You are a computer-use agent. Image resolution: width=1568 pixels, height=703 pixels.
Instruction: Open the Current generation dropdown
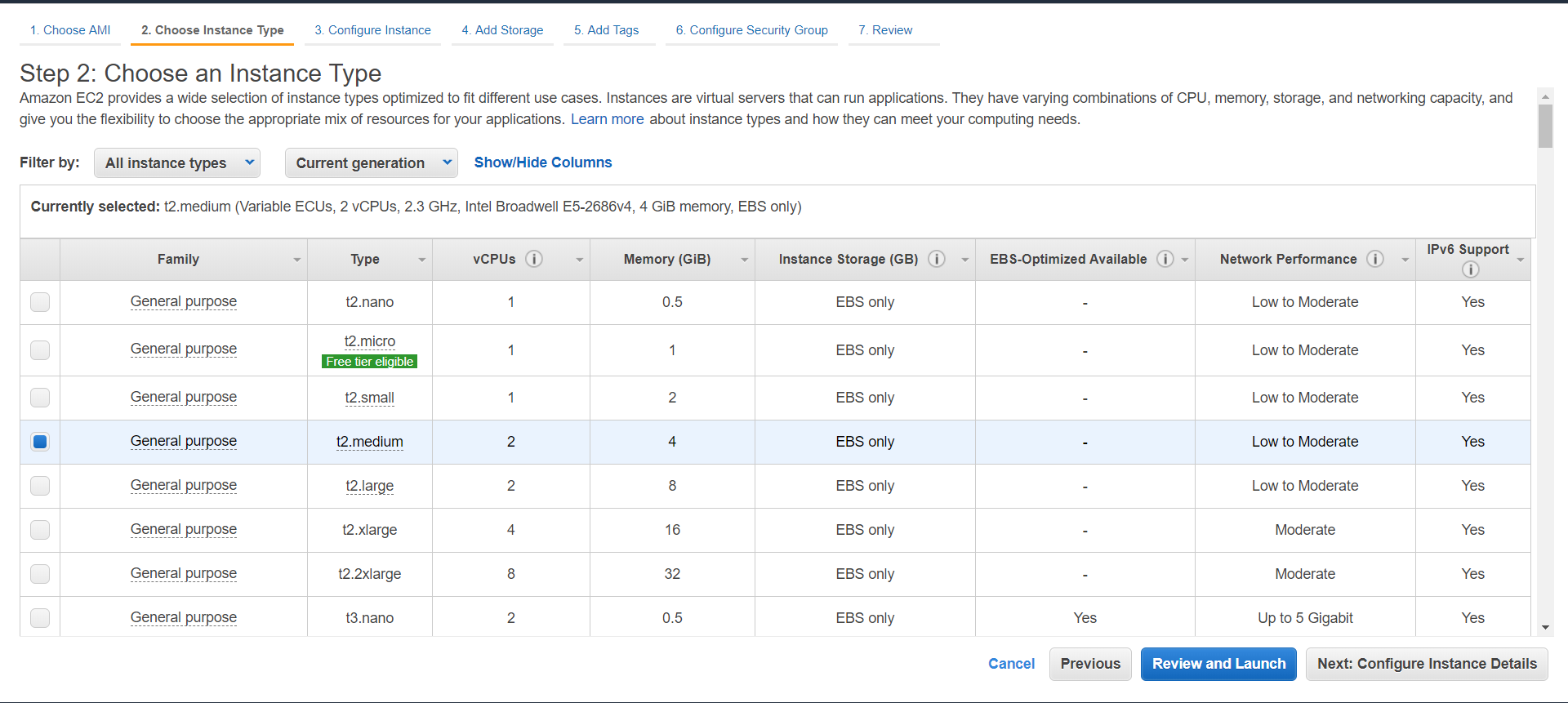coord(371,162)
